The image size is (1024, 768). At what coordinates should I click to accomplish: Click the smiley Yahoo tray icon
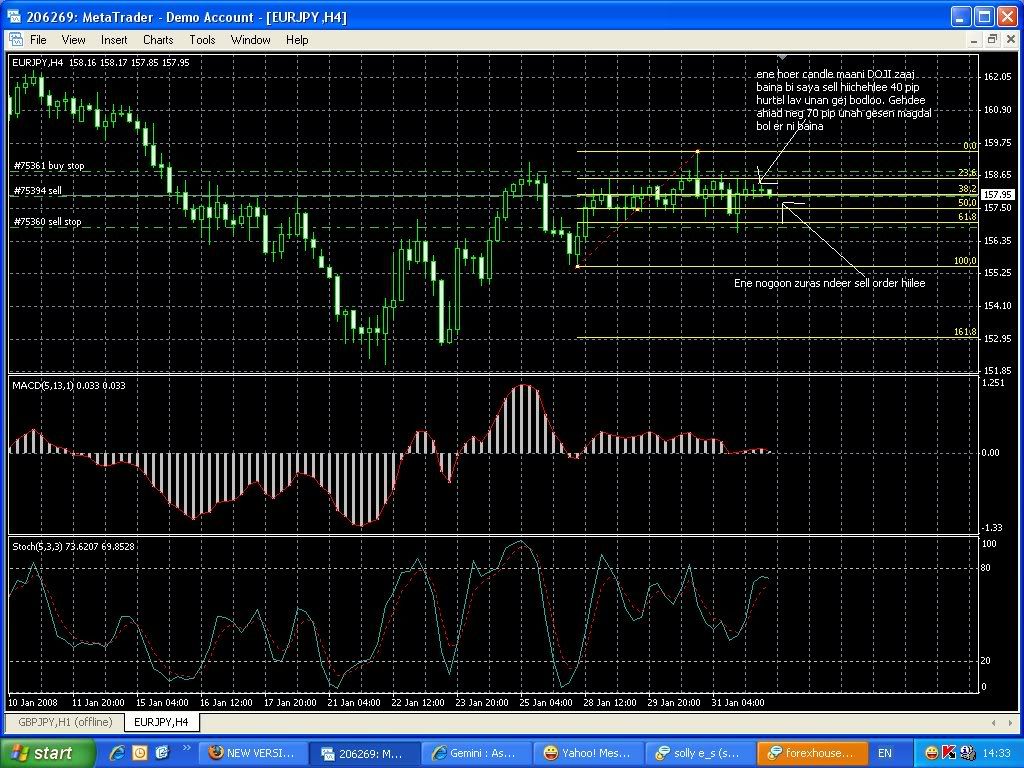tap(931, 753)
